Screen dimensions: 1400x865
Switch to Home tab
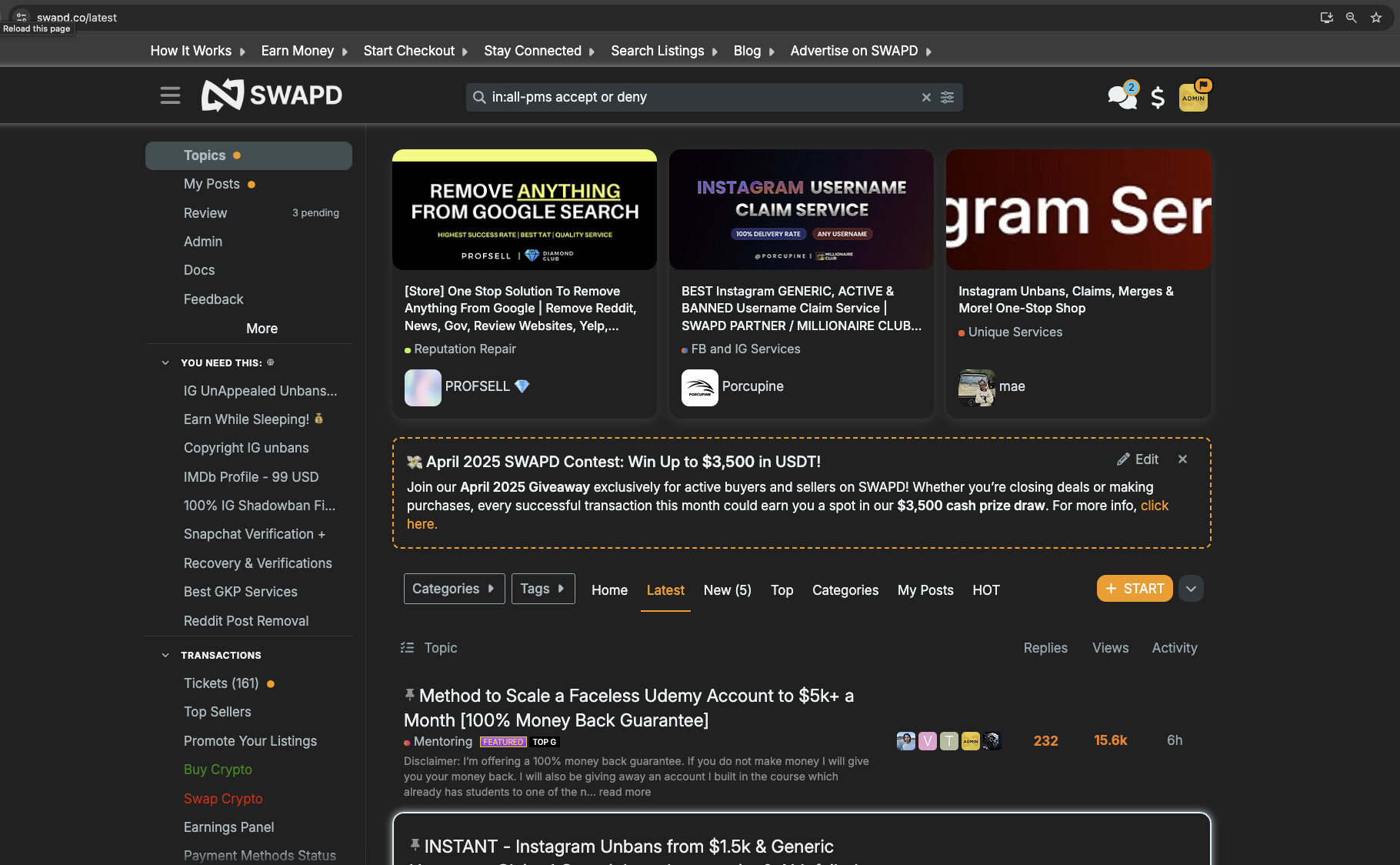click(609, 590)
